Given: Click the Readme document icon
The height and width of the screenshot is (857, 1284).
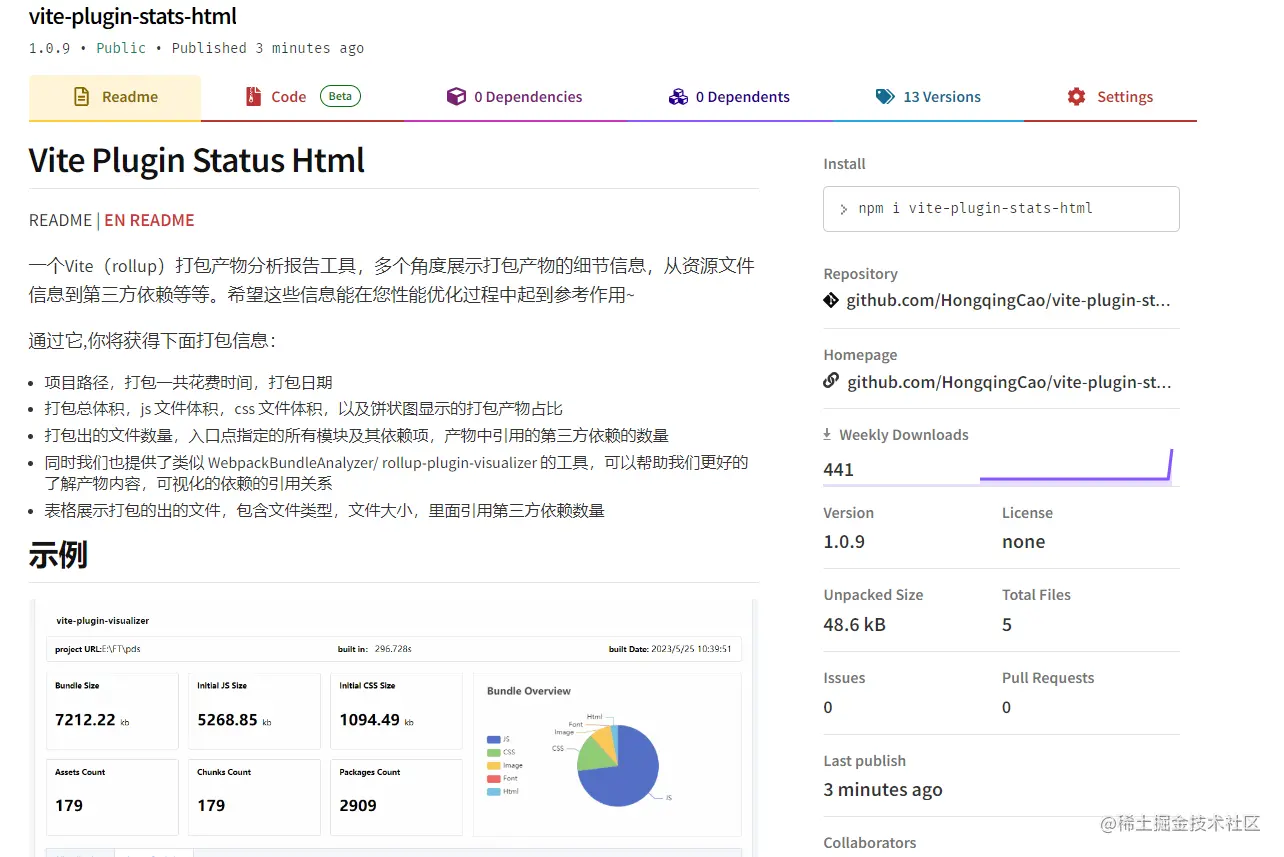Looking at the screenshot, I should (x=82, y=97).
